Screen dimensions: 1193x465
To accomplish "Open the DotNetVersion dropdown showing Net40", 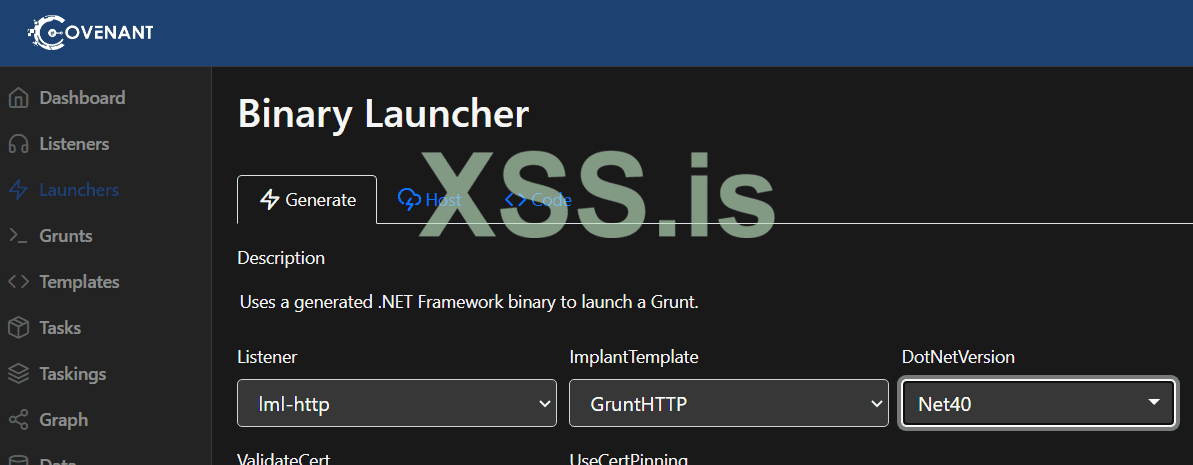I will pos(1038,403).
